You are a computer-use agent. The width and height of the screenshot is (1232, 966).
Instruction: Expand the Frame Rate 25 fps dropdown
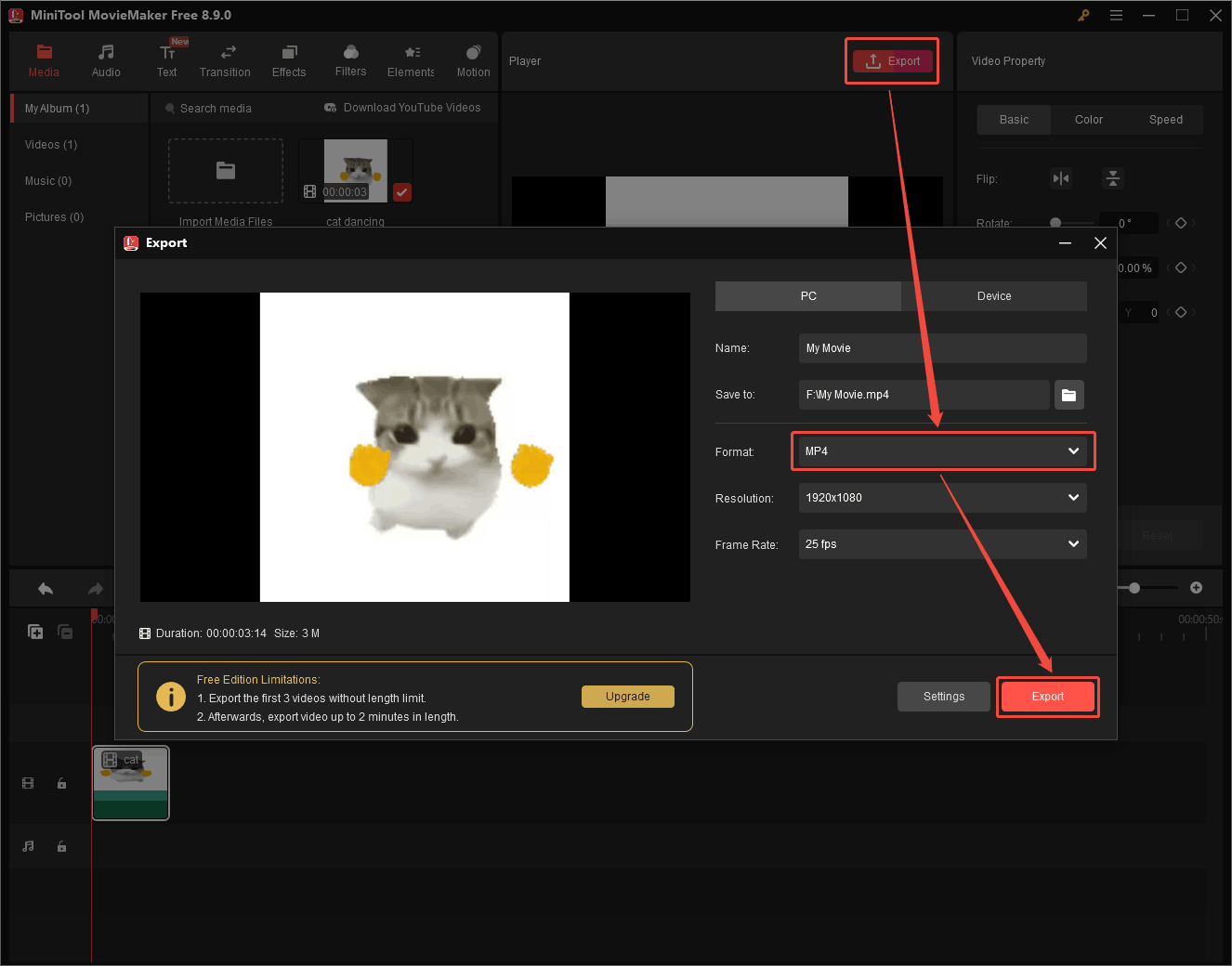[942, 544]
